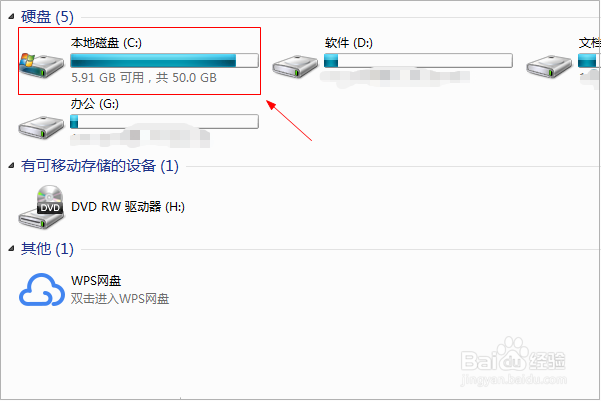Viewport: 601px width, 401px height.
Task: Click the D: drive capacity bar
Action: [418, 61]
